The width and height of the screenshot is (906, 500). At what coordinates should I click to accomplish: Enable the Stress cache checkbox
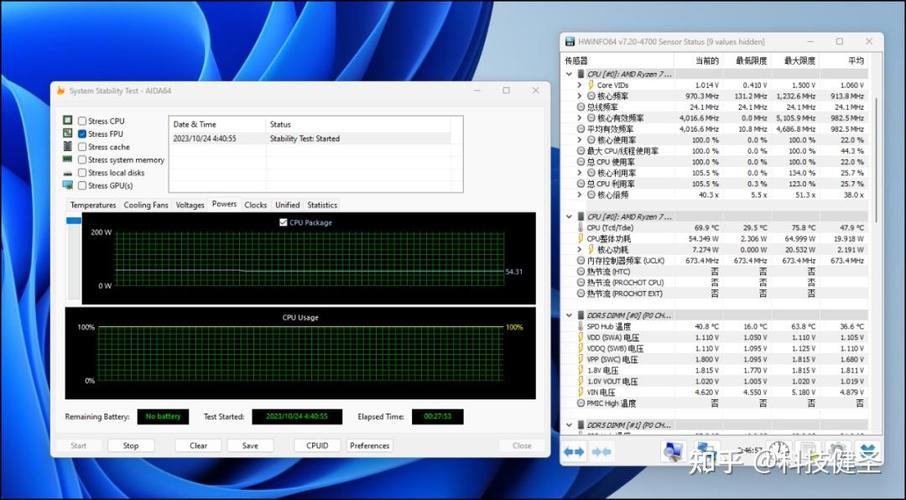tap(82, 147)
